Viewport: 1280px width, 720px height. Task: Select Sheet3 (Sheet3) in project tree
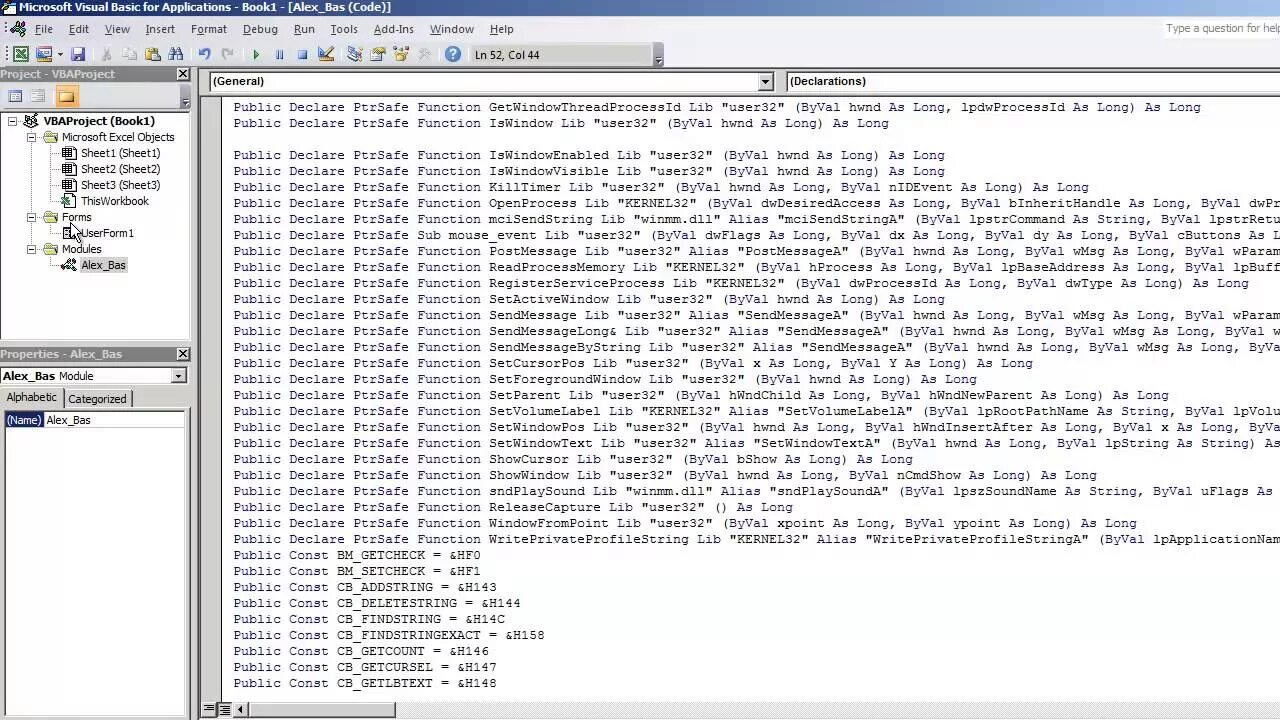point(120,185)
